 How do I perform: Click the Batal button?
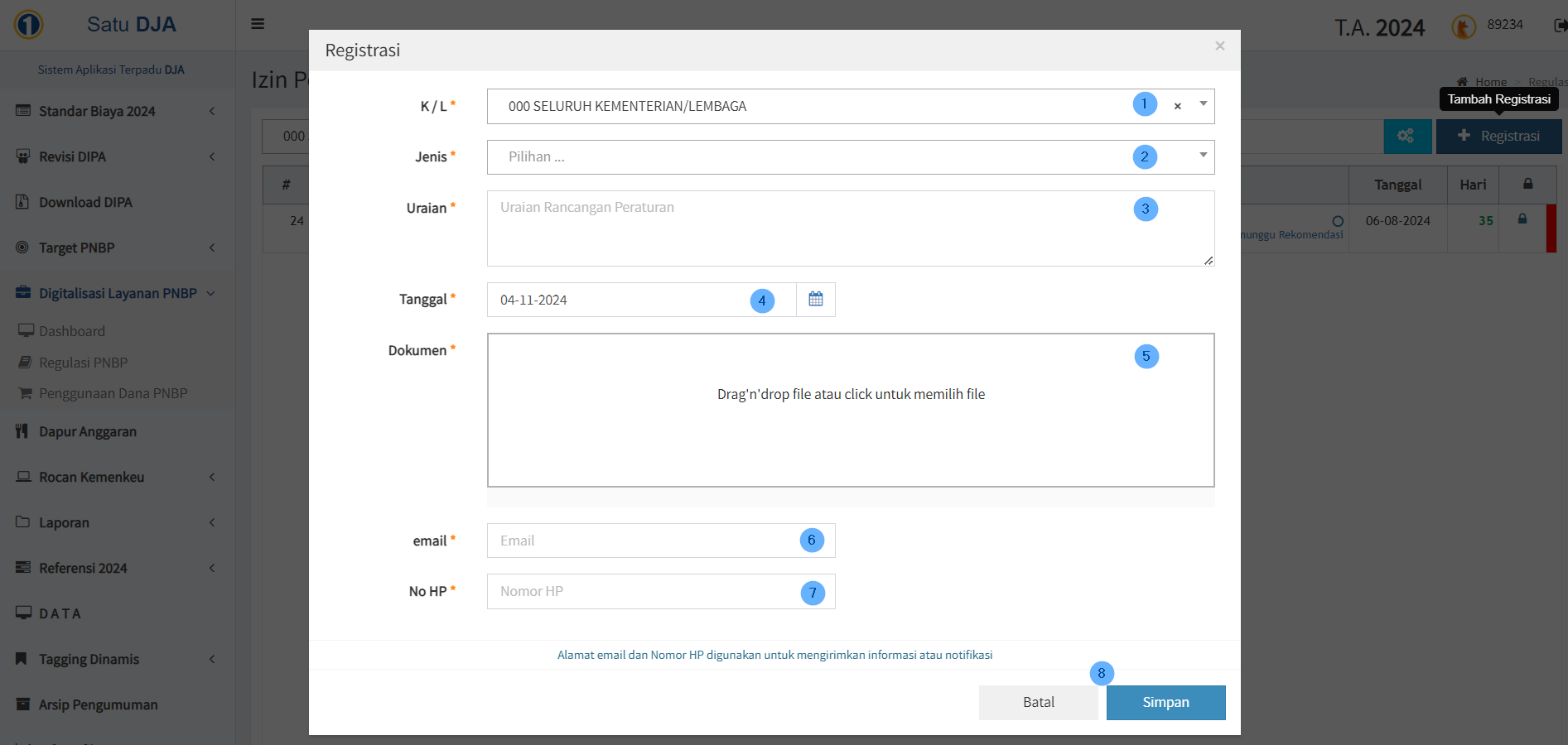(x=1038, y=702)
